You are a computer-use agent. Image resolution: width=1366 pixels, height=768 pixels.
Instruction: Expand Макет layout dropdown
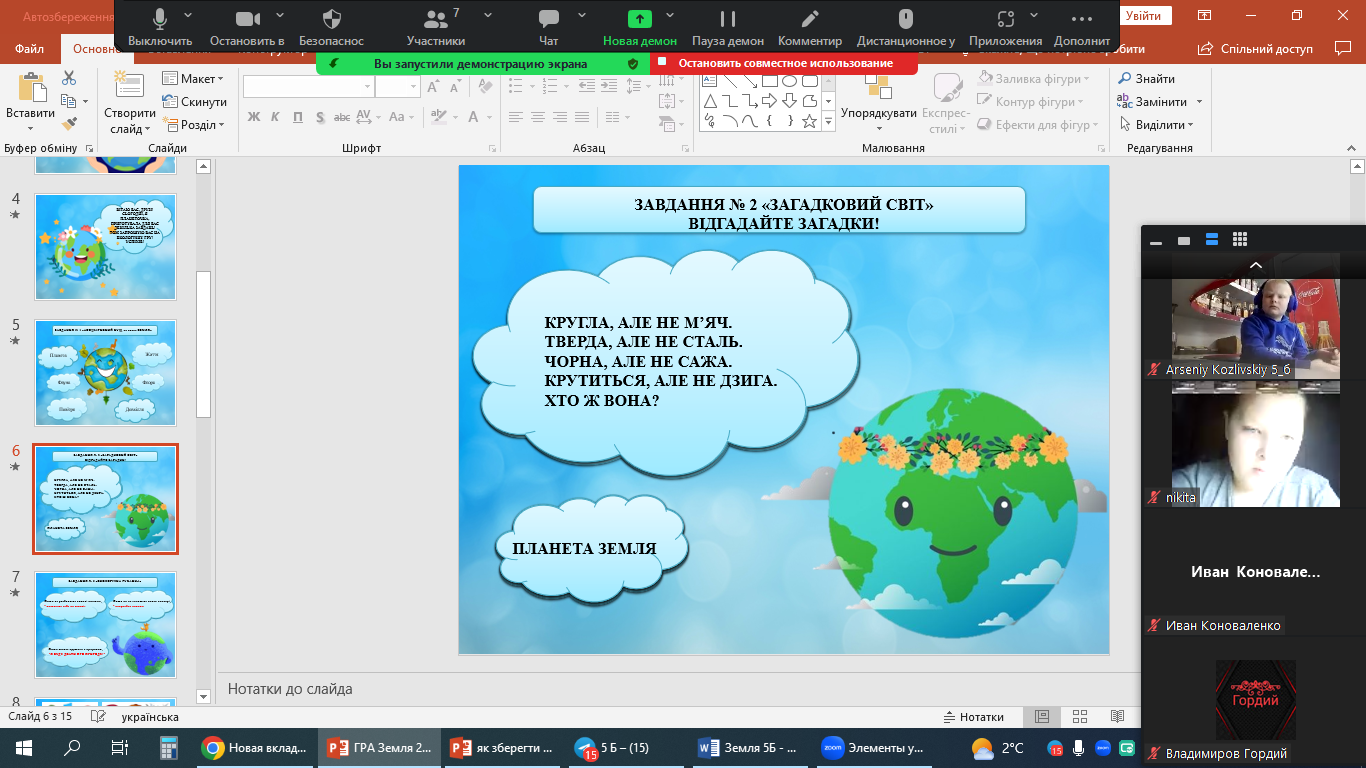pos(193,79)
